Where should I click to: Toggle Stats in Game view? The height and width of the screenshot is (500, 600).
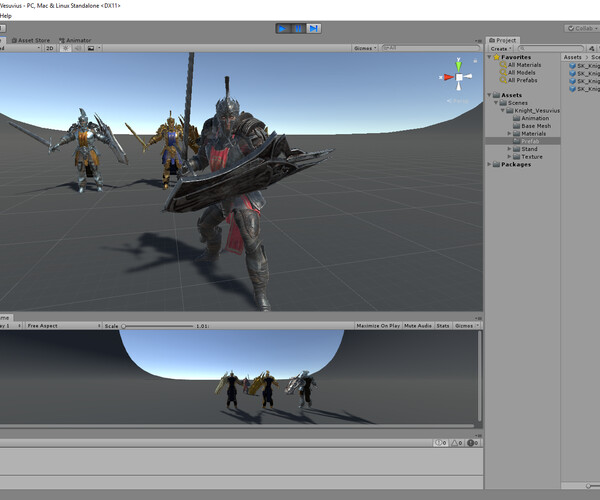[x=443, y=326]
